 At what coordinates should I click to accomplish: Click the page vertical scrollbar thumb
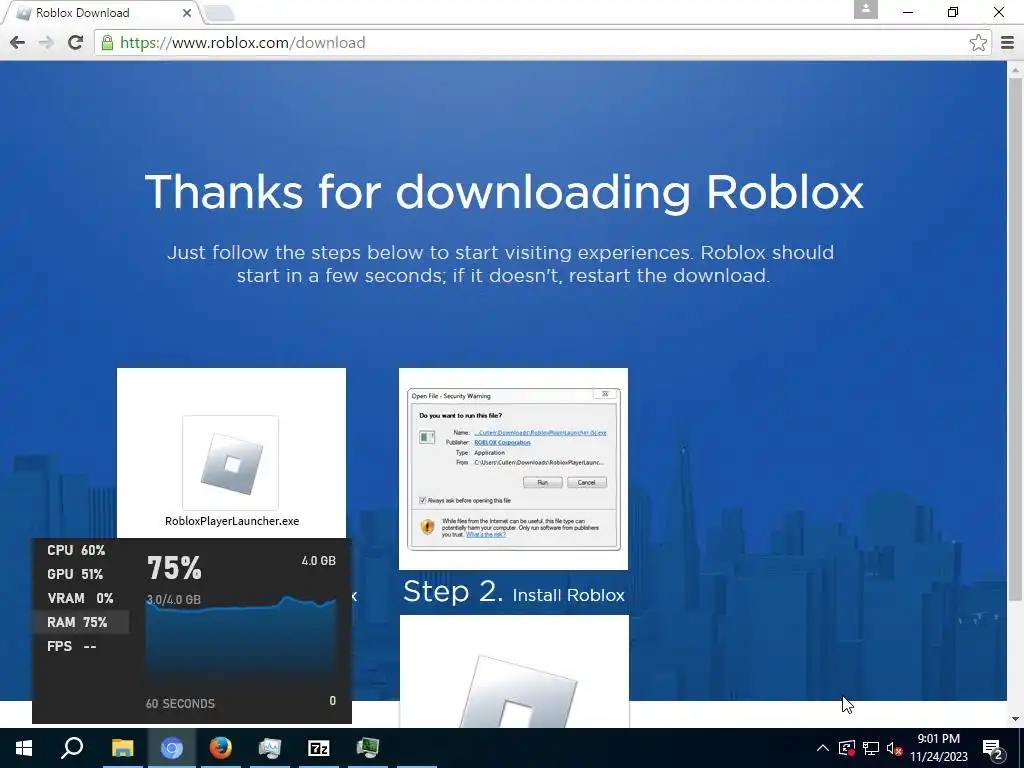(x=1015, y=340)
